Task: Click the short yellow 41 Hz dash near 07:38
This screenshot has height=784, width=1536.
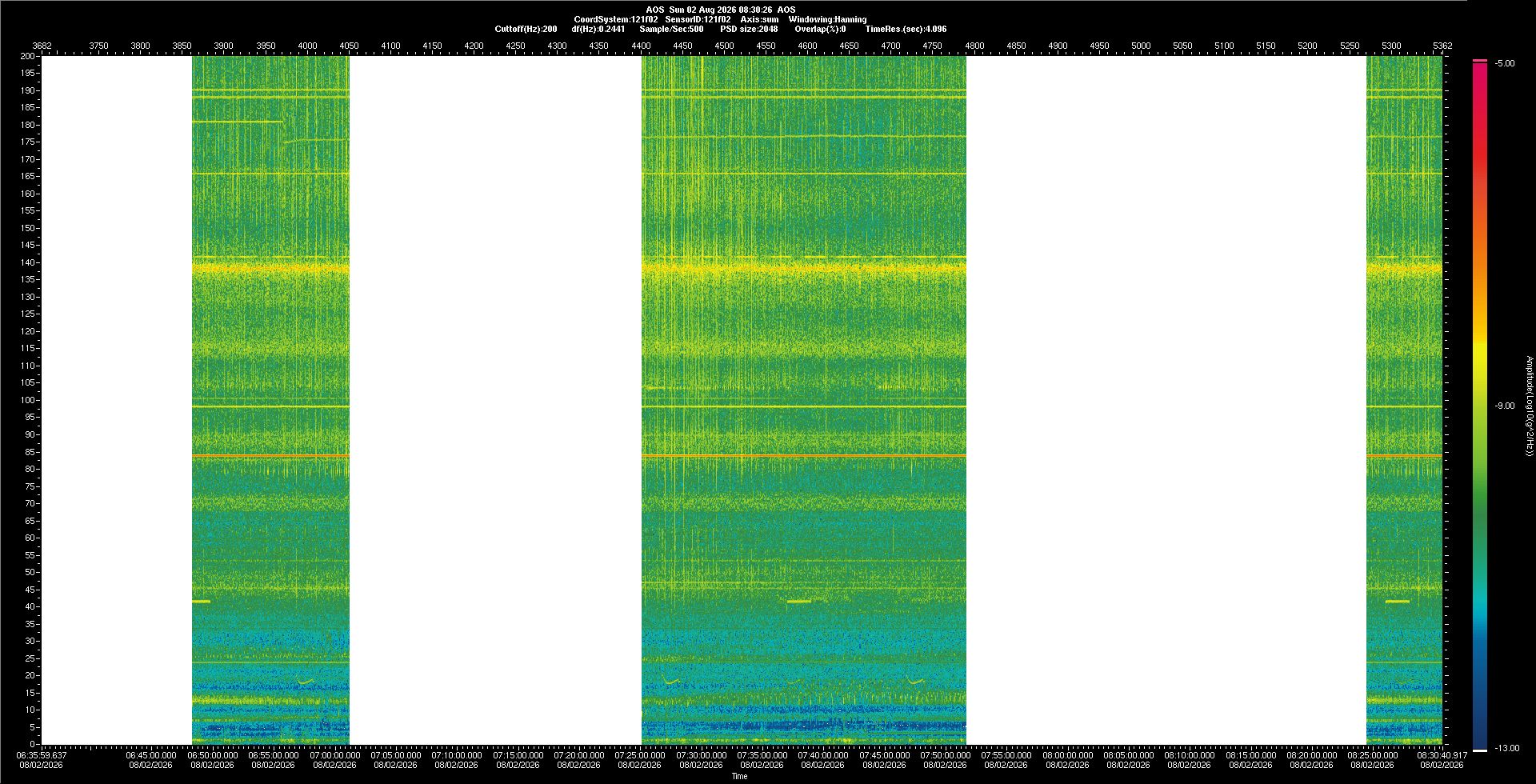Action: (799, 602)
